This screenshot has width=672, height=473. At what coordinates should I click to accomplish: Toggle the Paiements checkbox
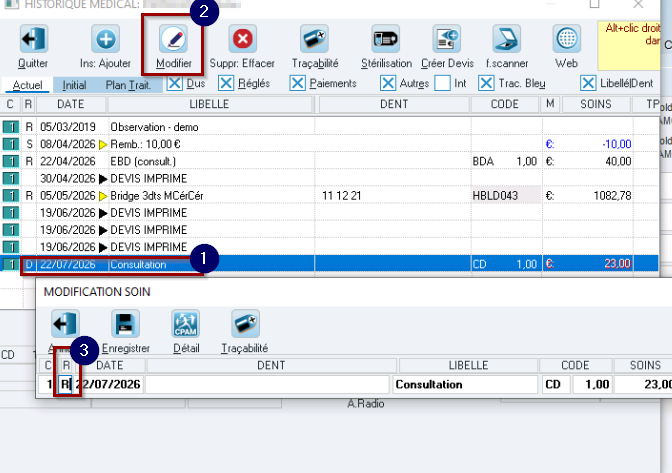click(x=297, y=83)
